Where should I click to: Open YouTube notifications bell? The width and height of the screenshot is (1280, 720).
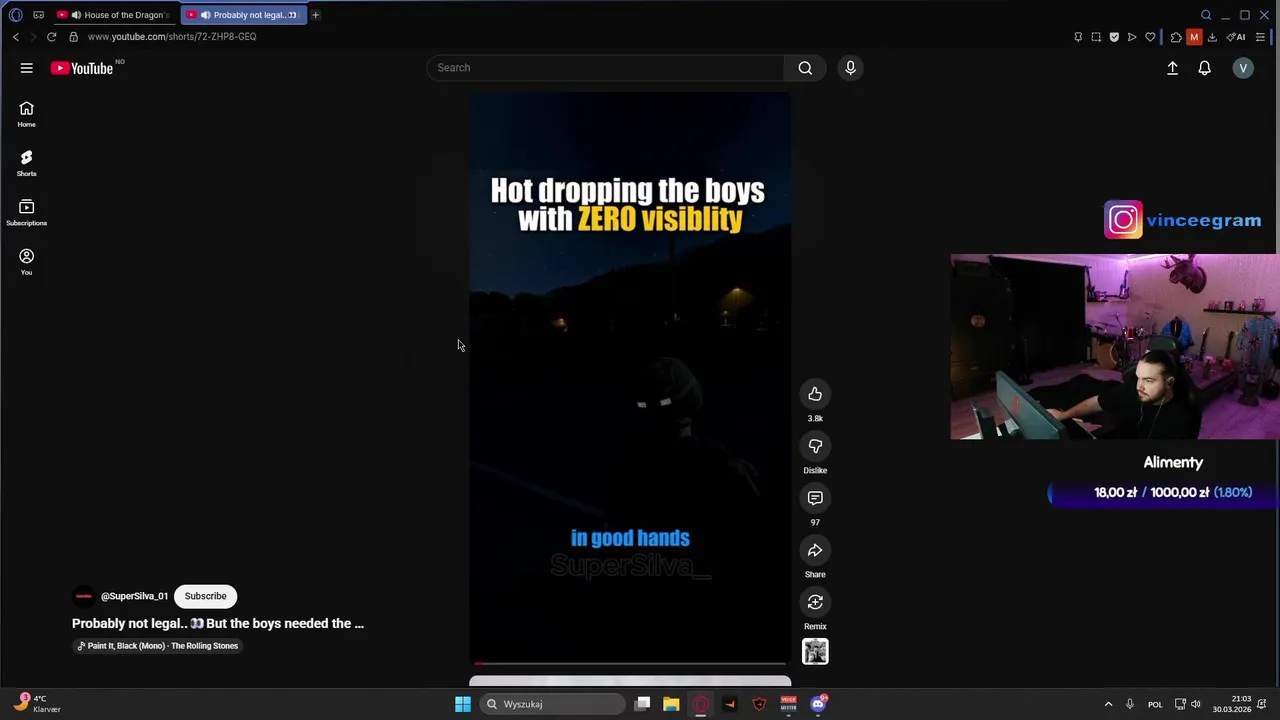1205,68
